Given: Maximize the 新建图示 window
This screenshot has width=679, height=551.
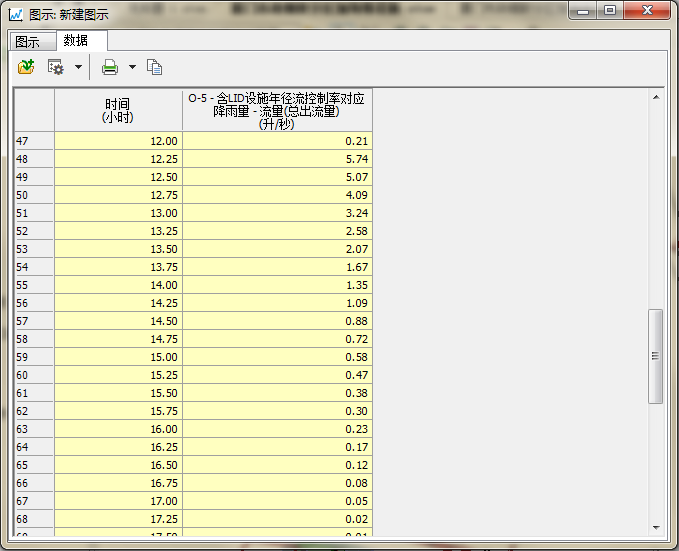Looking at the screenshot, I should (x=610, y=10).
